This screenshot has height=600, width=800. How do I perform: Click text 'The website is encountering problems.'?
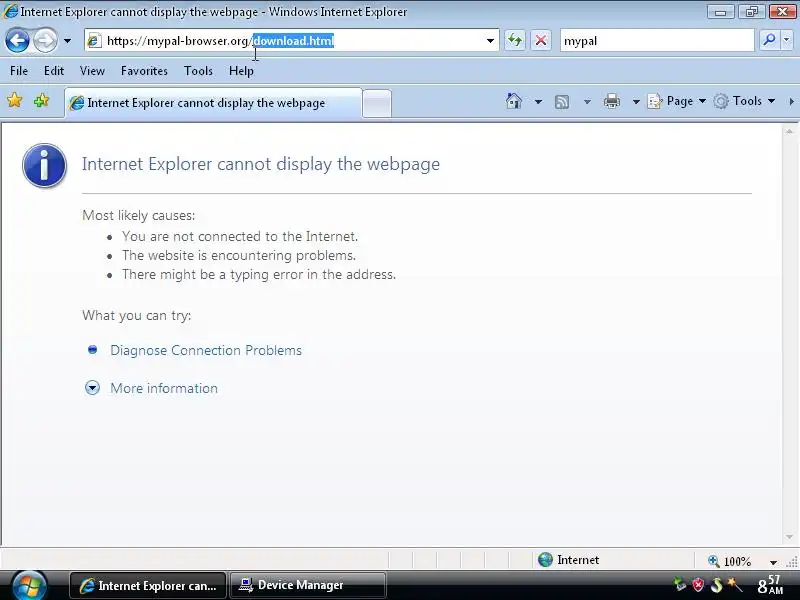[x=239, y=255]
